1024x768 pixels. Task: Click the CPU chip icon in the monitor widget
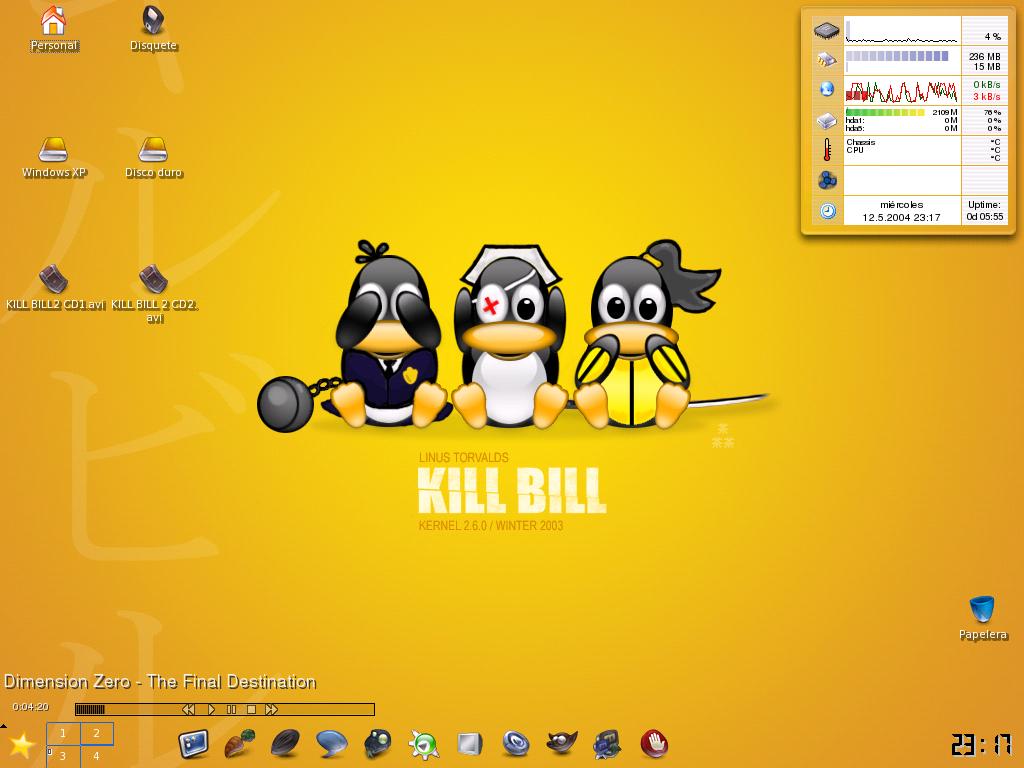click(x=827, y=30)
